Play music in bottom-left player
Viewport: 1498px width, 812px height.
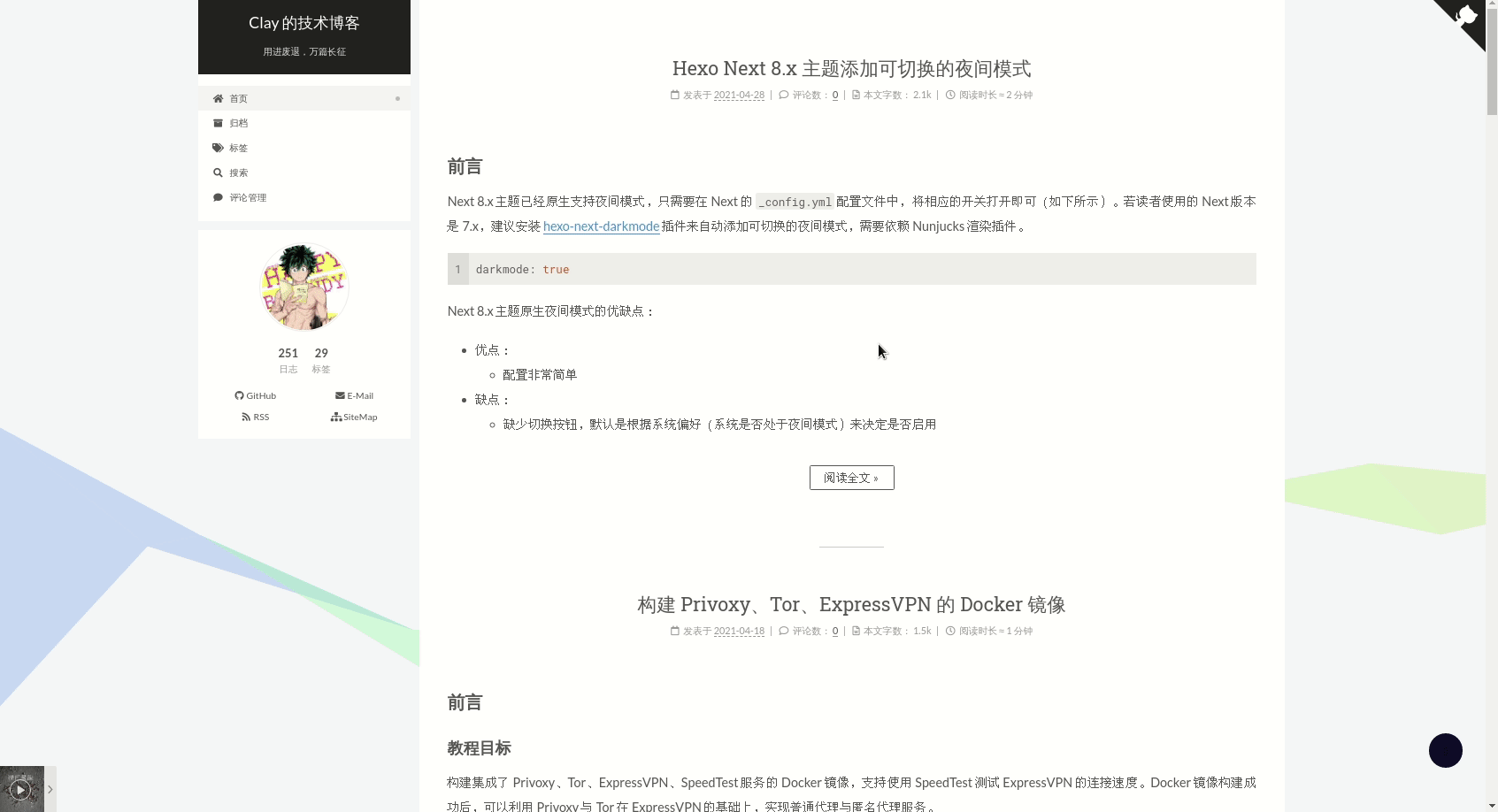20,789
